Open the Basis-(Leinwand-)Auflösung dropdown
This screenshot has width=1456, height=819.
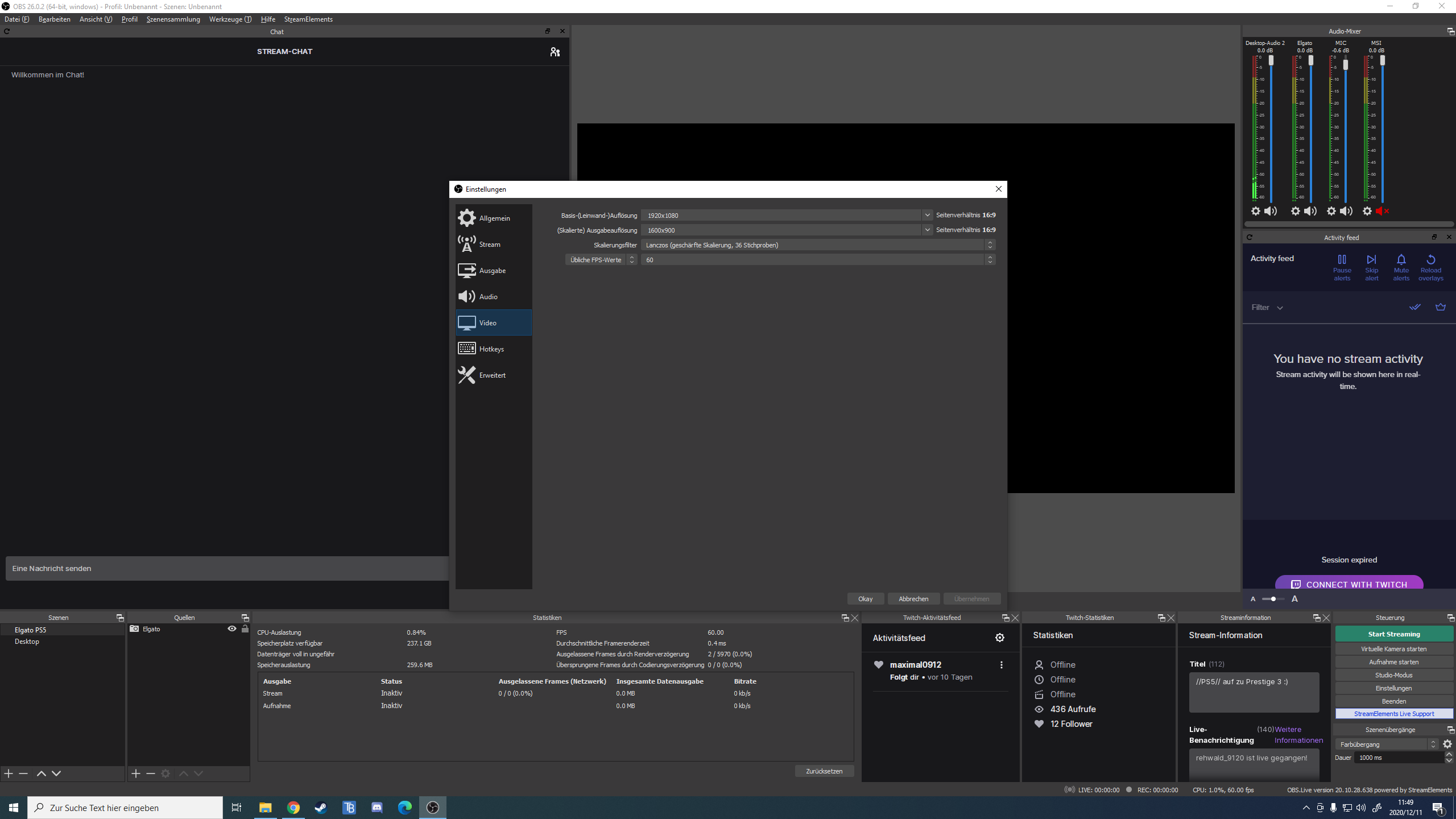(927, 216)
